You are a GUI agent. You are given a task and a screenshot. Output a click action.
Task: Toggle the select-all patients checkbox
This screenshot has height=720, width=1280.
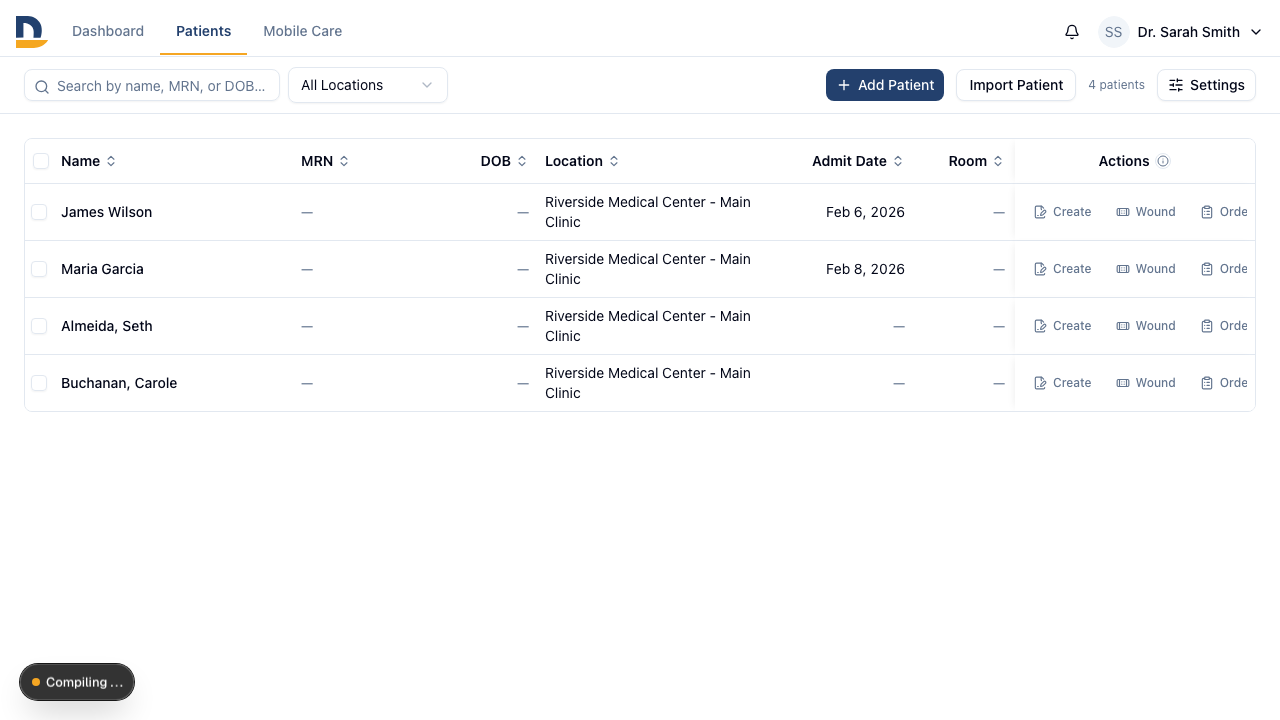(x=41, y=161)
